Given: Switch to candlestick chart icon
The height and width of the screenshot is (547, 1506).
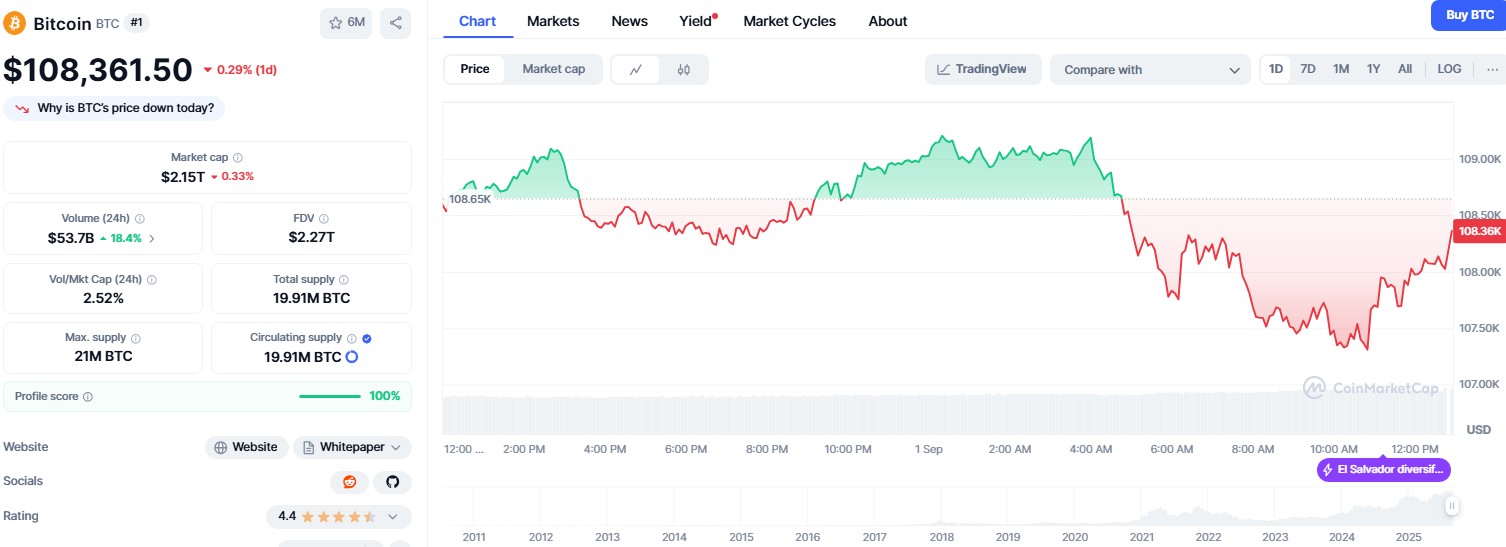Looking at the screenshot, I should click(x=684, y=69).
